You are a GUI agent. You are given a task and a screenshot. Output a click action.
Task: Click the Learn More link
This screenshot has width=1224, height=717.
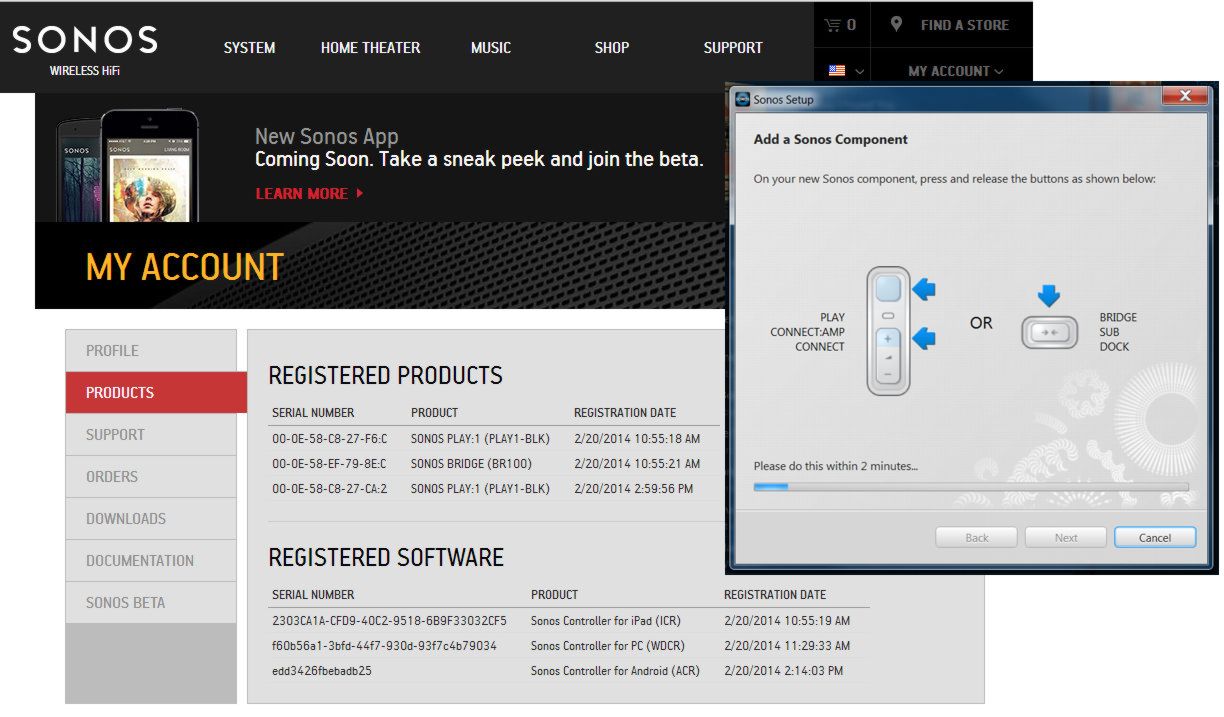[310, 193]
